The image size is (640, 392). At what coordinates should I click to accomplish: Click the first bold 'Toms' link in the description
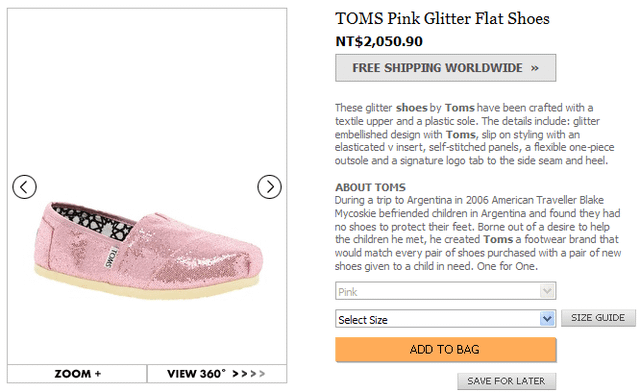(x=460, y=108)
